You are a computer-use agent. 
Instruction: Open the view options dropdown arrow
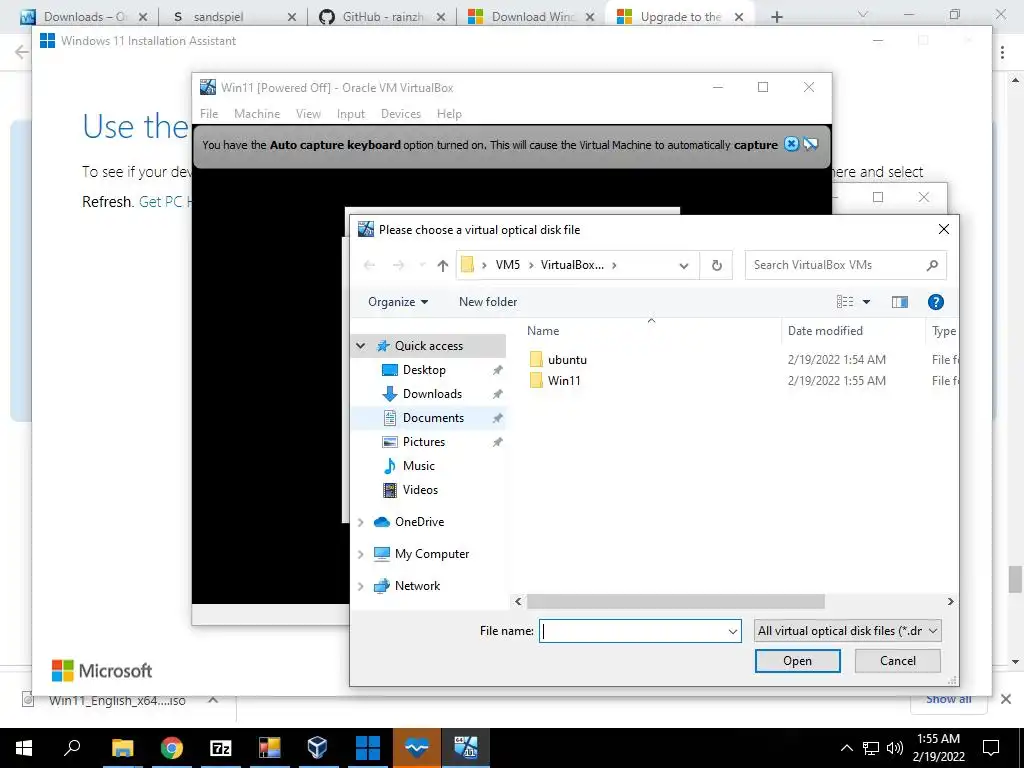867,302
